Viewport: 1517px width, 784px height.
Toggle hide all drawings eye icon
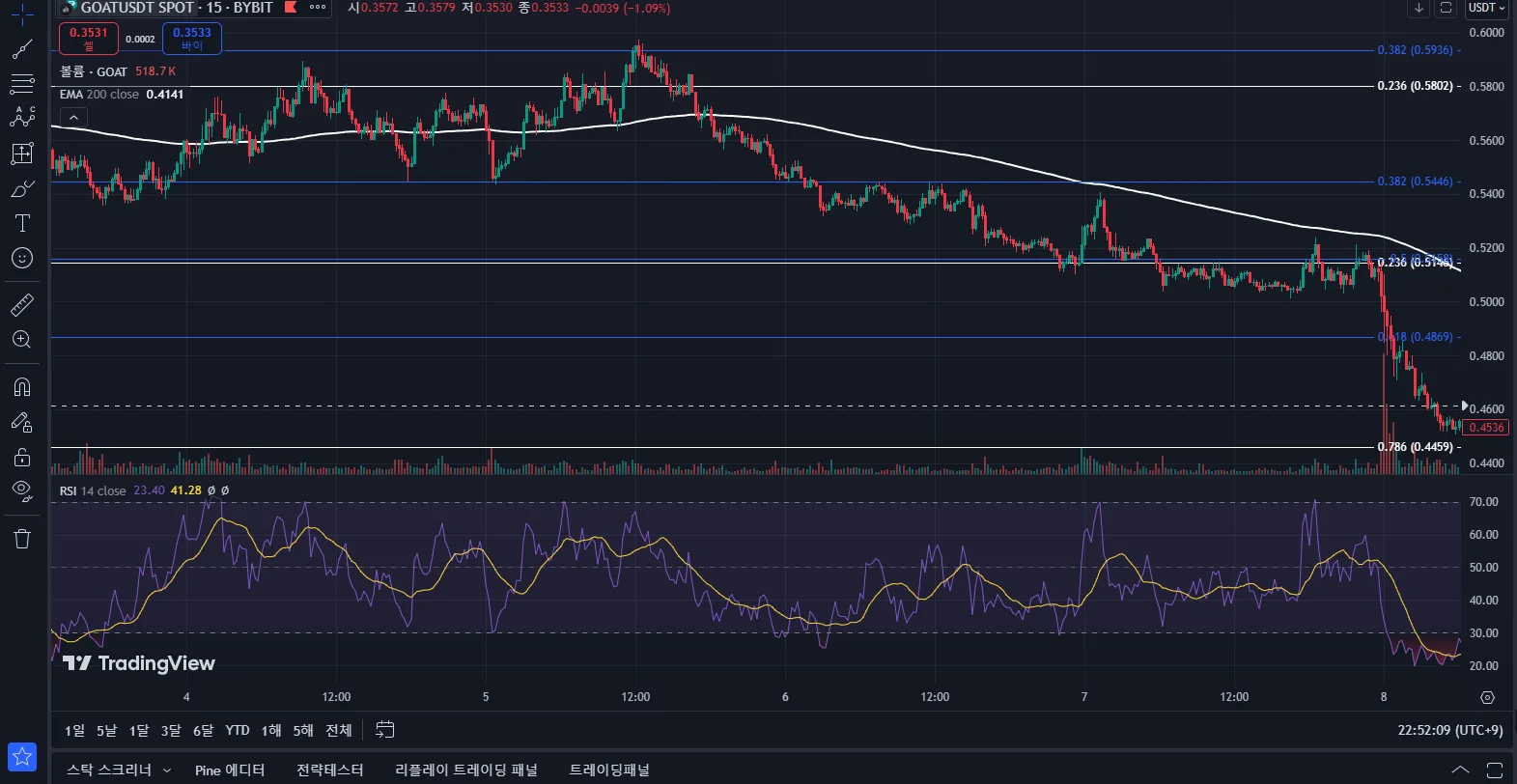(x=22, y=491)
